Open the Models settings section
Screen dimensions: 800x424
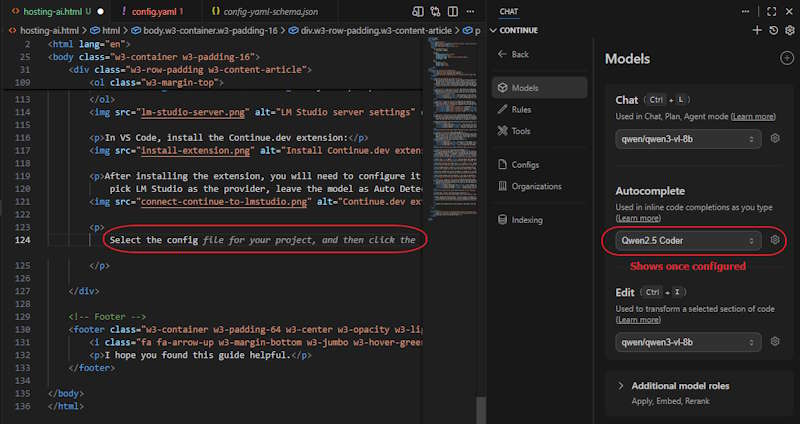pos(539,88)
